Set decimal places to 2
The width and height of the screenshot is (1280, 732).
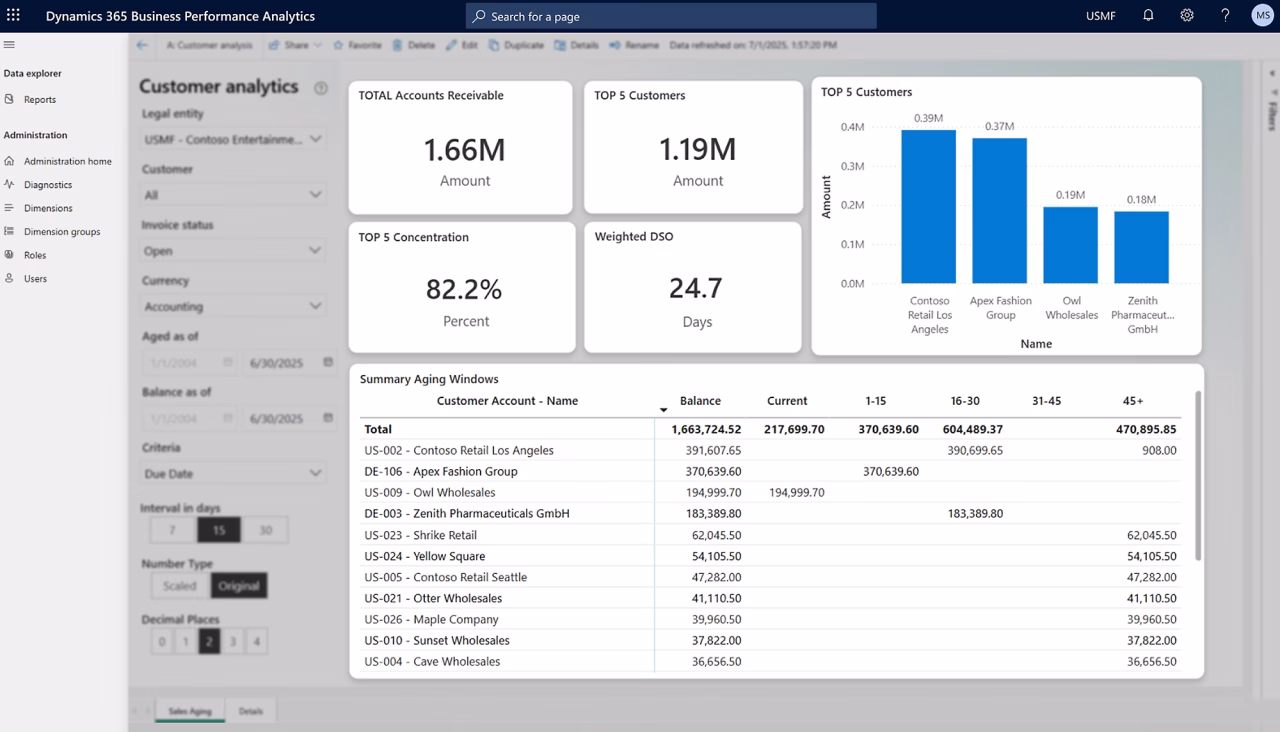coord(209,642)
